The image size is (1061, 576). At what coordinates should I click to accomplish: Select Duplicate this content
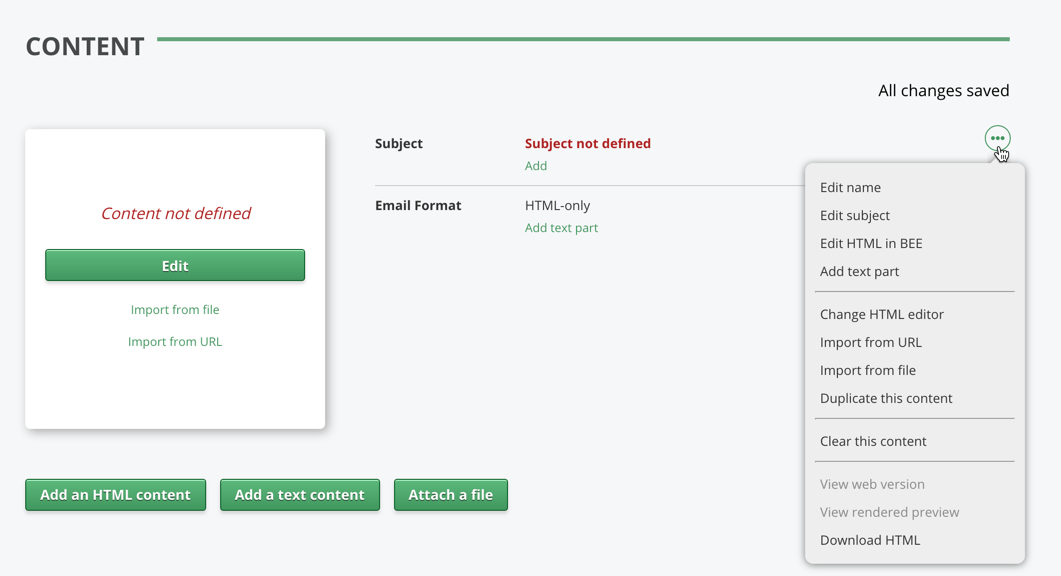(x=886, y=398)
